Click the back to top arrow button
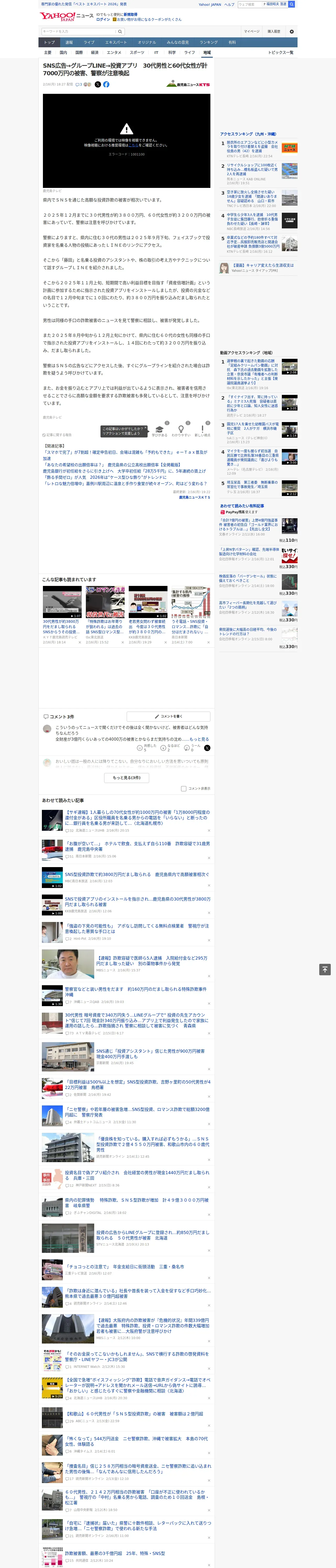The image size is (336, 1568). pyautogui.click(x=325, y=969)
